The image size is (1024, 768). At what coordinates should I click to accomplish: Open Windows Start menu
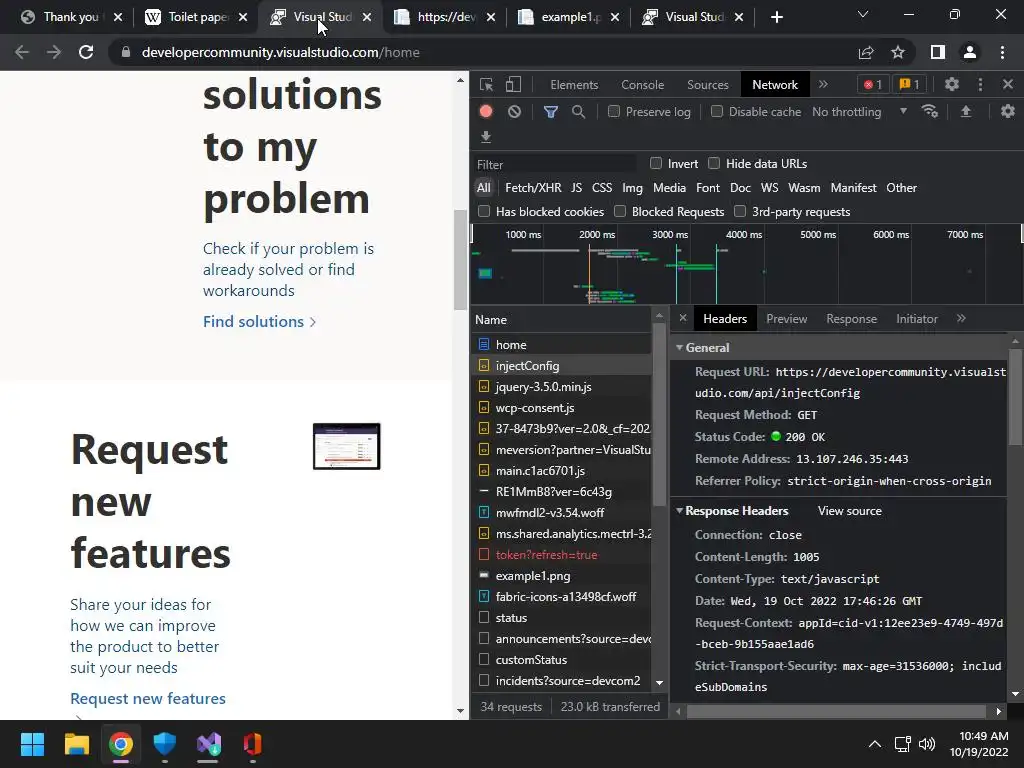pos(32,744)
